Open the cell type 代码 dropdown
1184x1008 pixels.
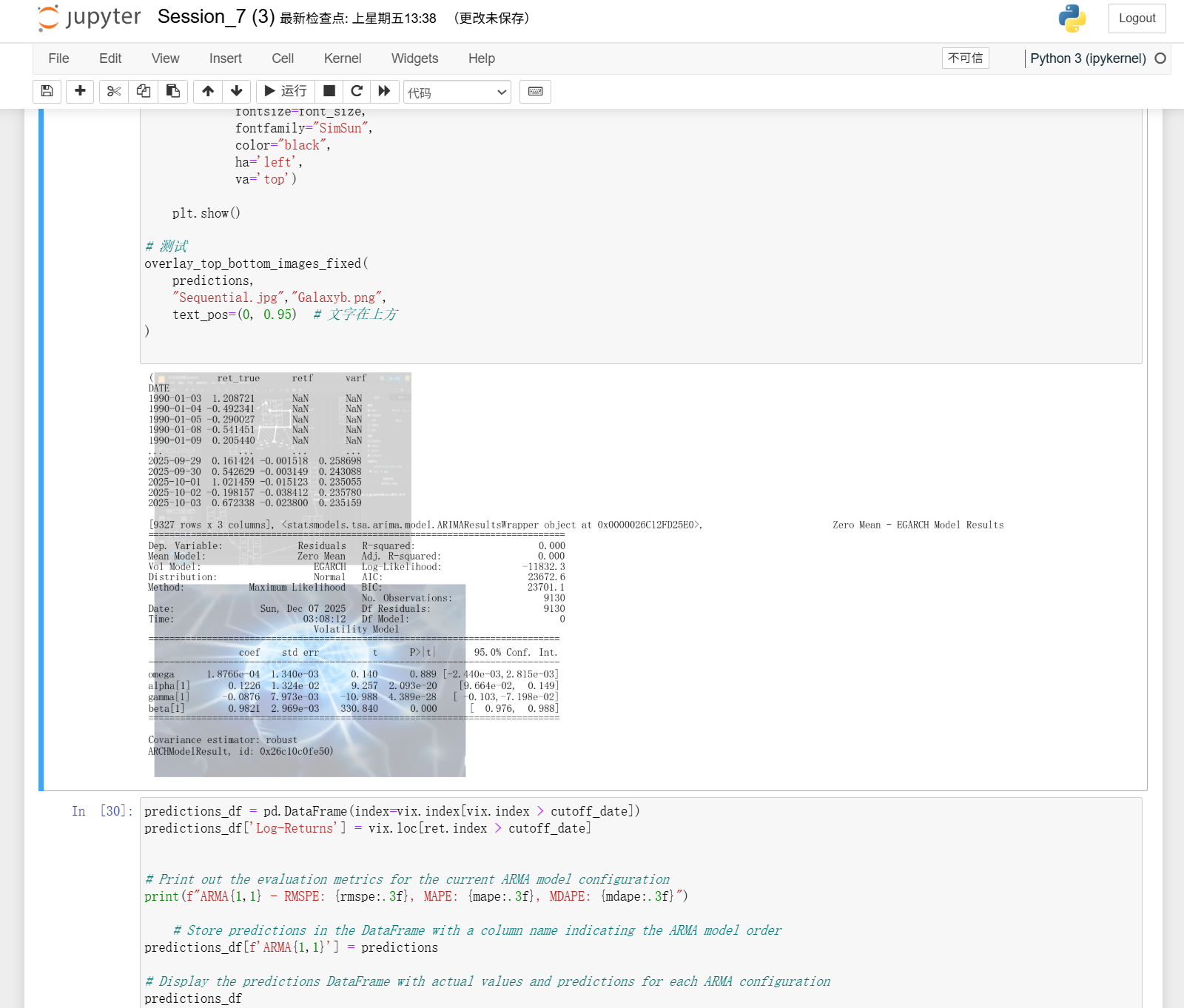[457, 92]
